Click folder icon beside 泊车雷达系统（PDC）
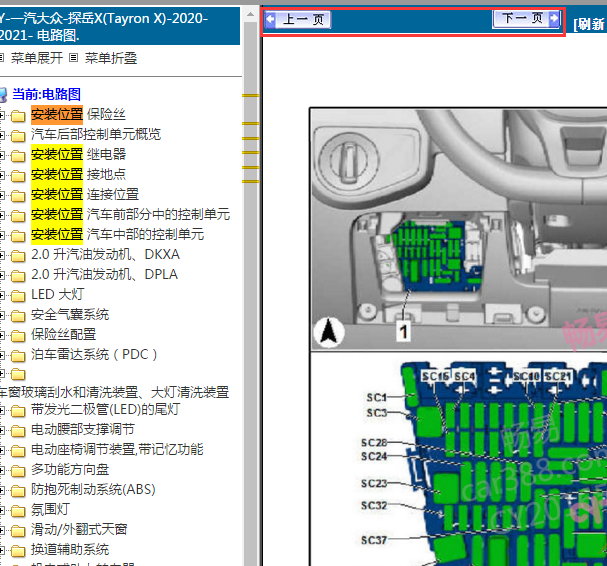This screenshot has height=566, width=607. tap(18, 355)
